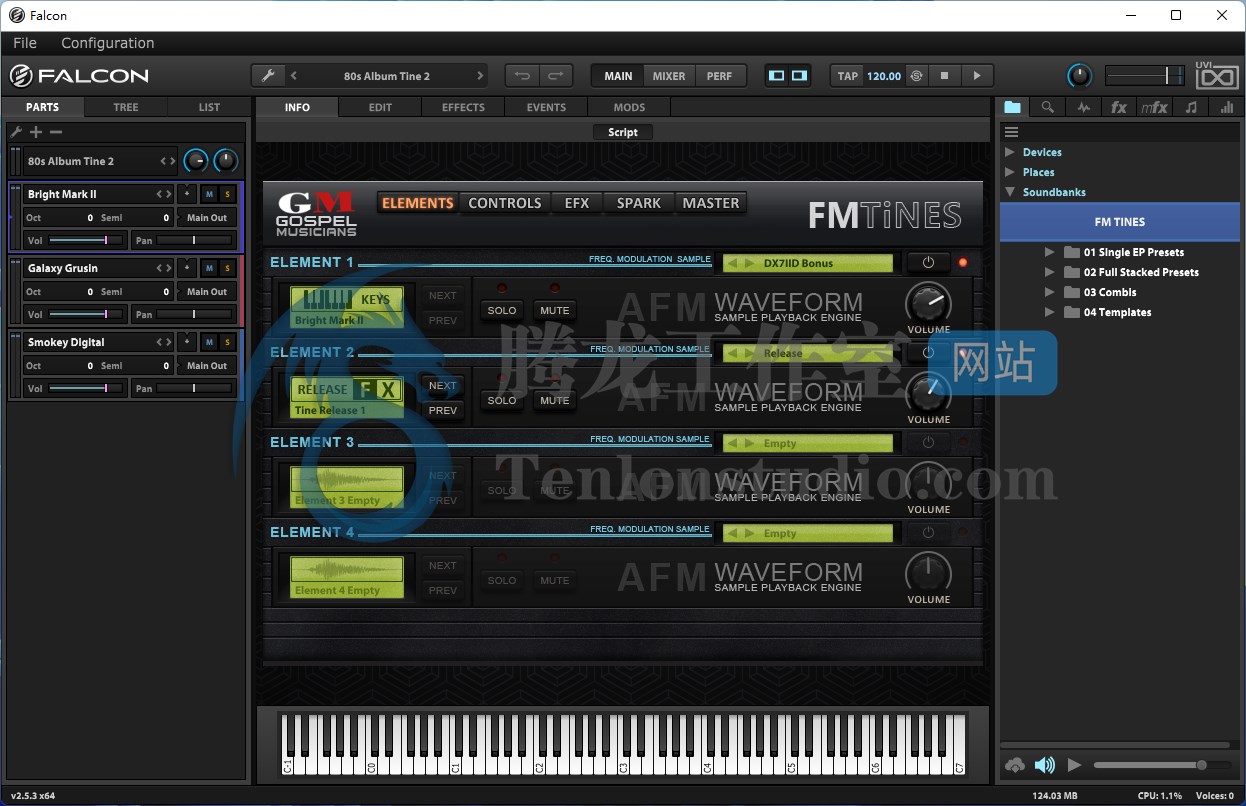Solo the Galaxy Grusin part
This screenshot has height=806, width=1246.
[227, 268]
